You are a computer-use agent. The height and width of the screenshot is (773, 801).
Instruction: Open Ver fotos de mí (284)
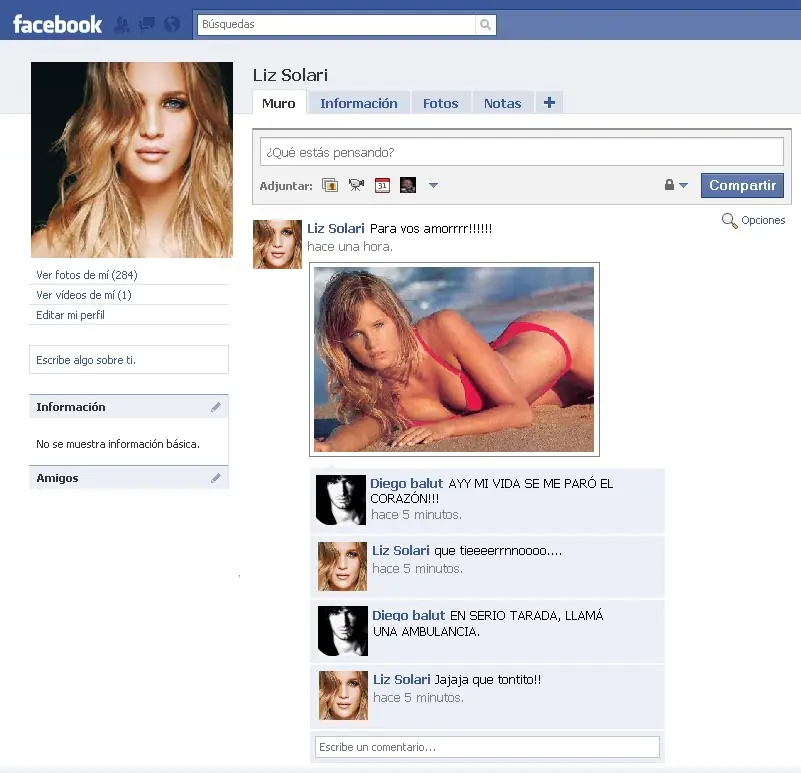(x=87, y=275)
